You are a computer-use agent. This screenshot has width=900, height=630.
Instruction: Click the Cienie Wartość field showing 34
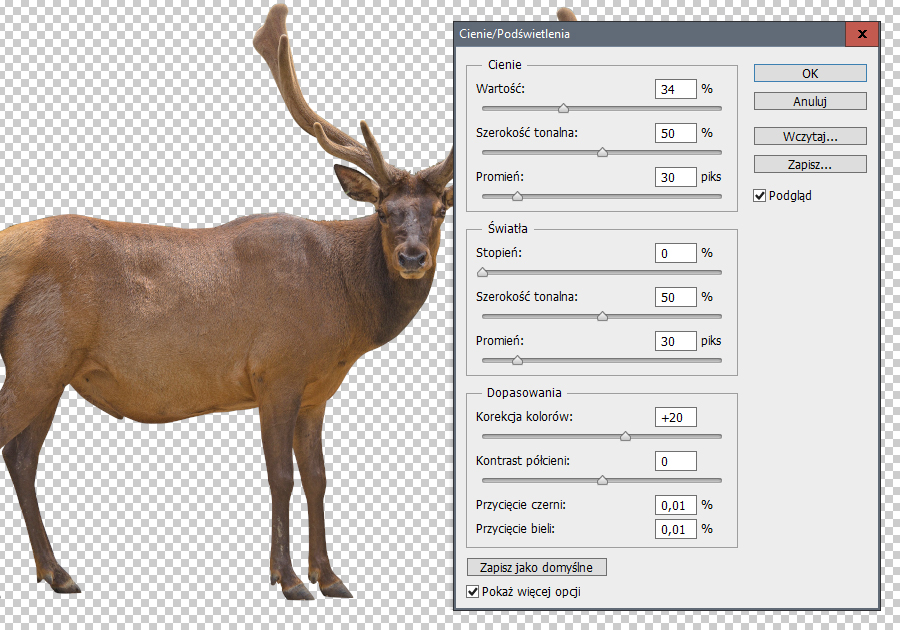[676, 89]
